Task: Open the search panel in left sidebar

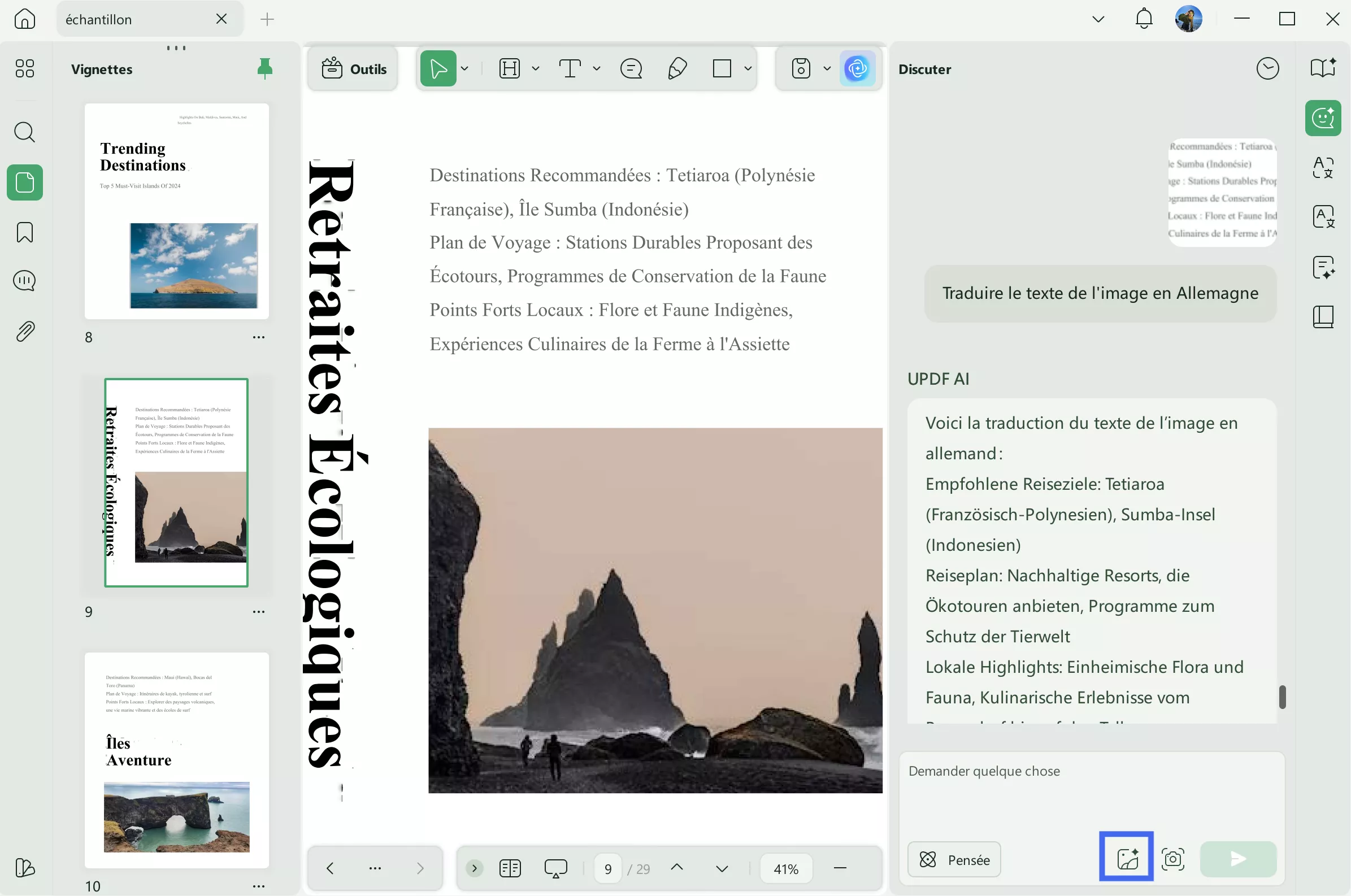Action: coord(24,133)
